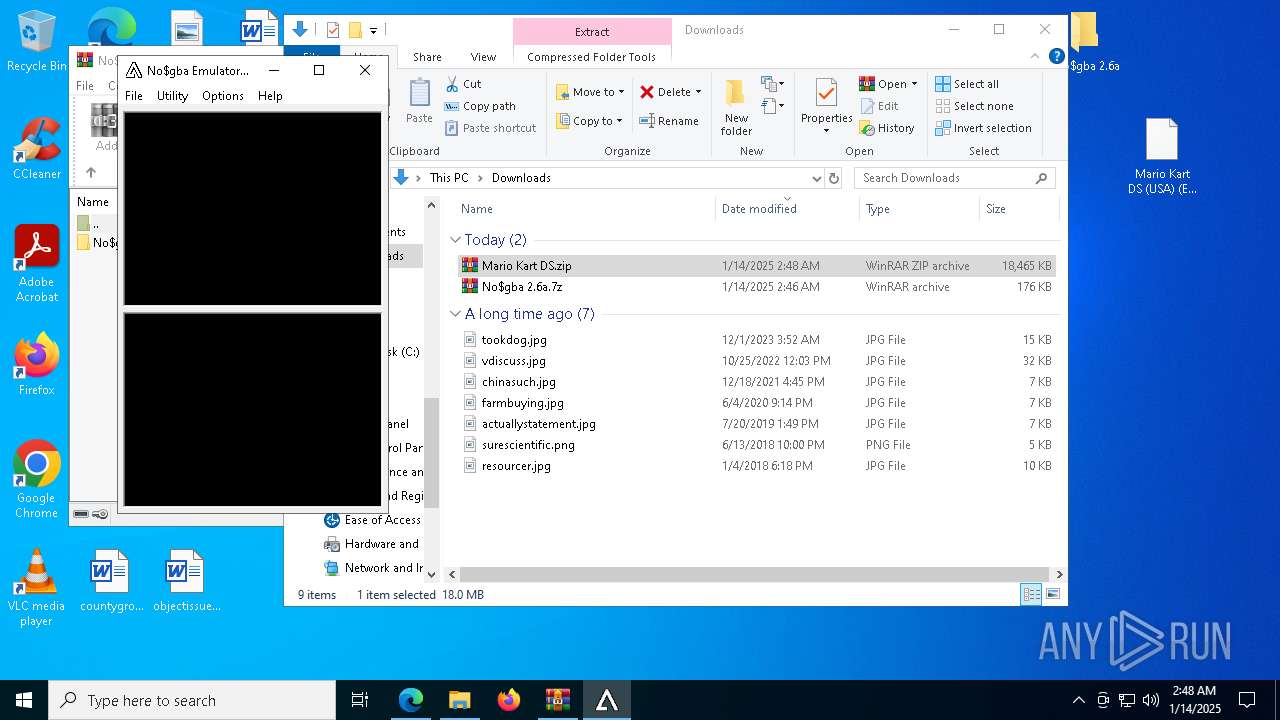Open the No$gba Help menu
1280x720 pixels.
(270, 96)
